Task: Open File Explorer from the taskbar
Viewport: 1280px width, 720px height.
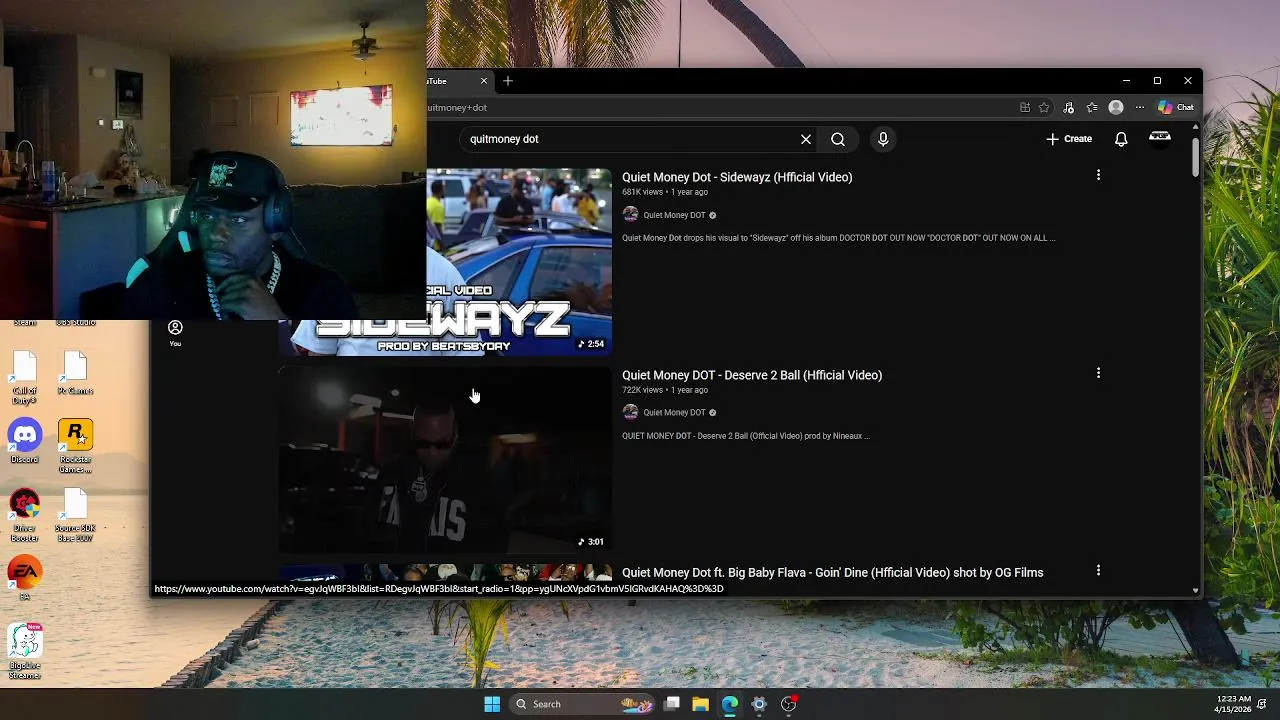Action: 700,704
